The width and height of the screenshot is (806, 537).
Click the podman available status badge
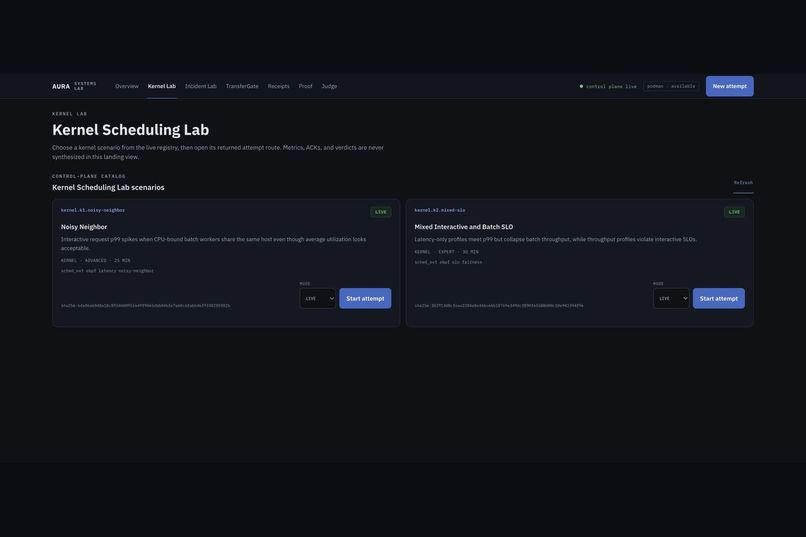(671, 86)
